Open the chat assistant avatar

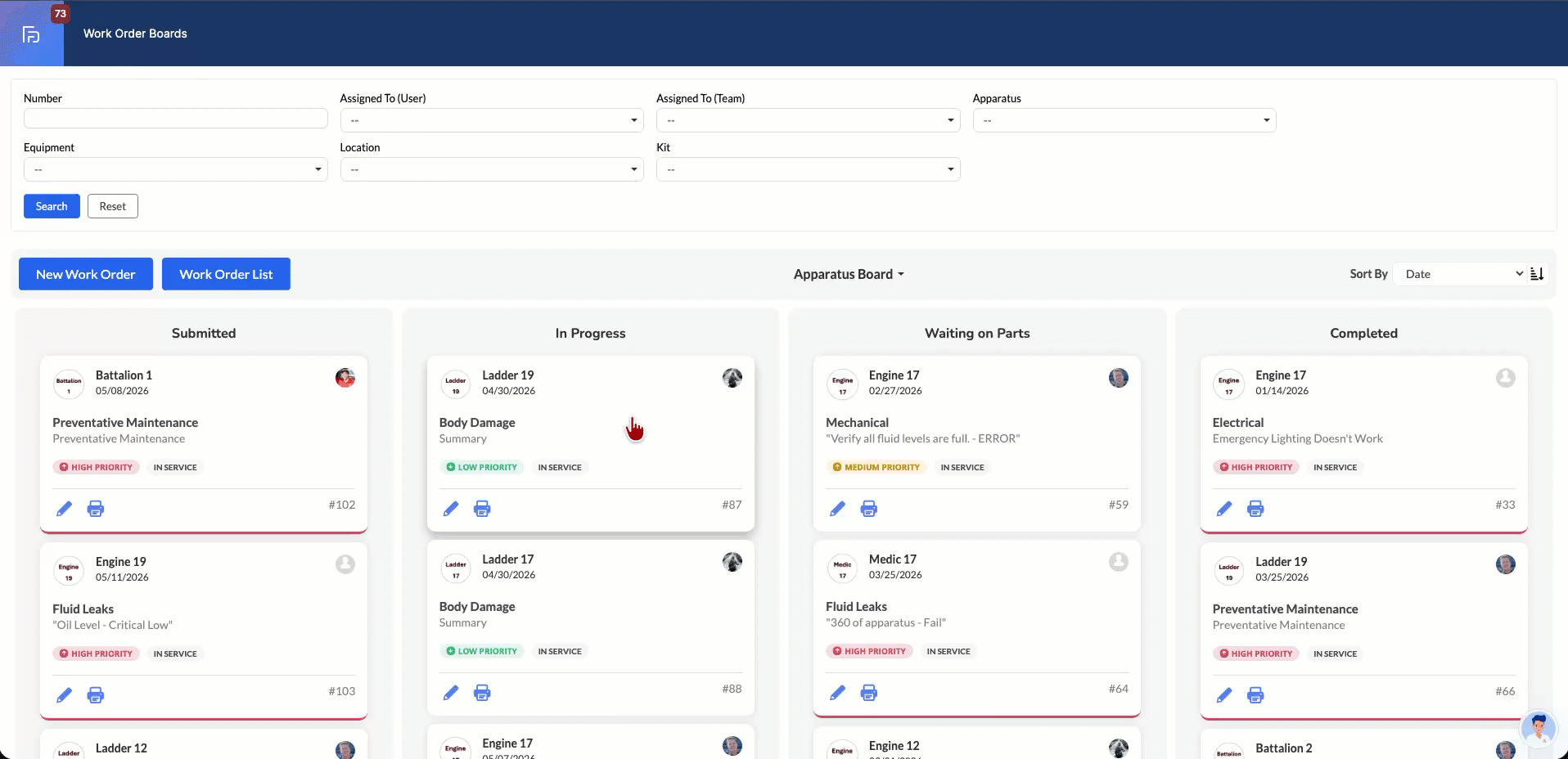click(x=1539, y=728)
